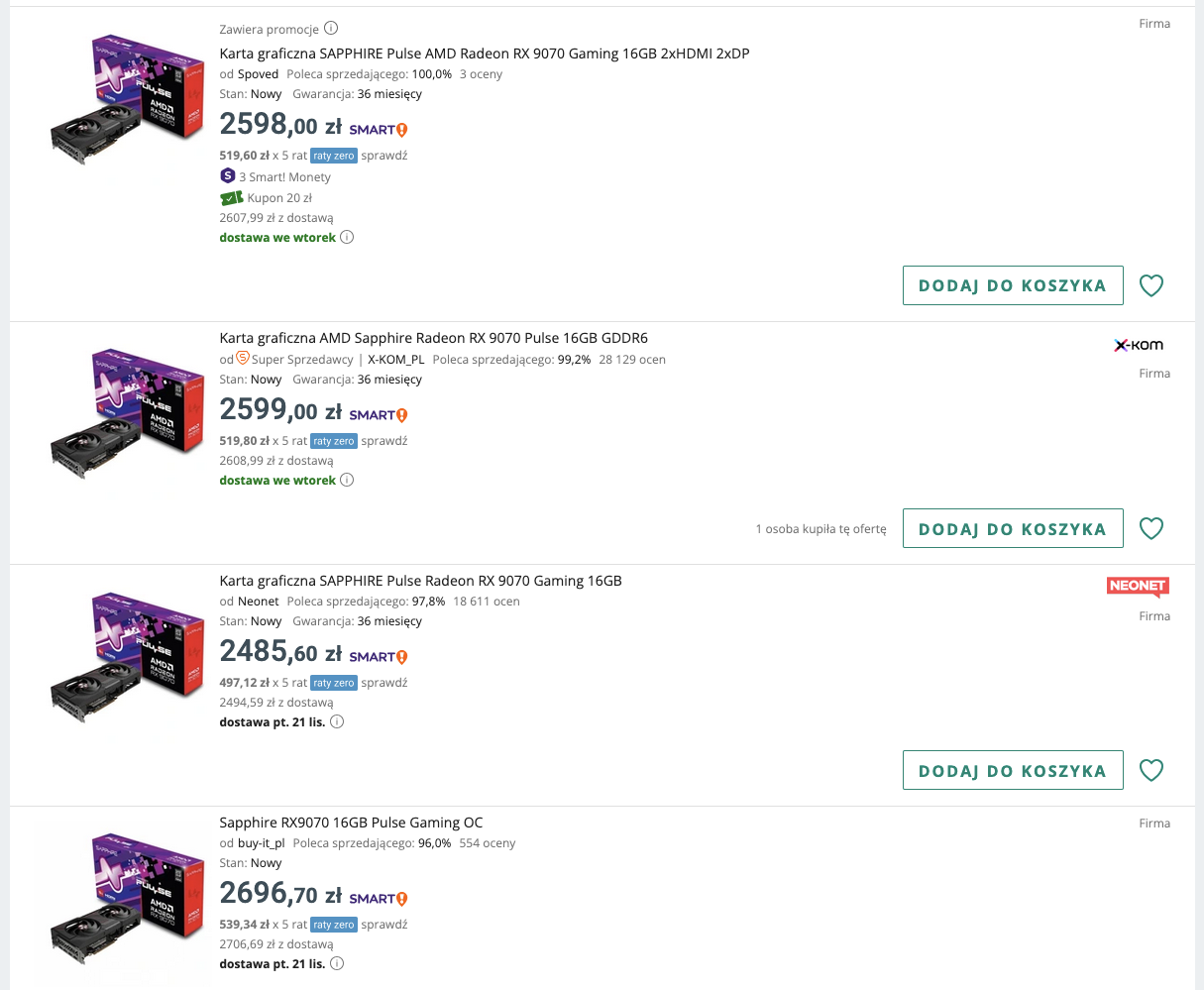Screen dimensions: 1204x990
Task: Click Smart! Monety coin icon
Action: (228, 176)
